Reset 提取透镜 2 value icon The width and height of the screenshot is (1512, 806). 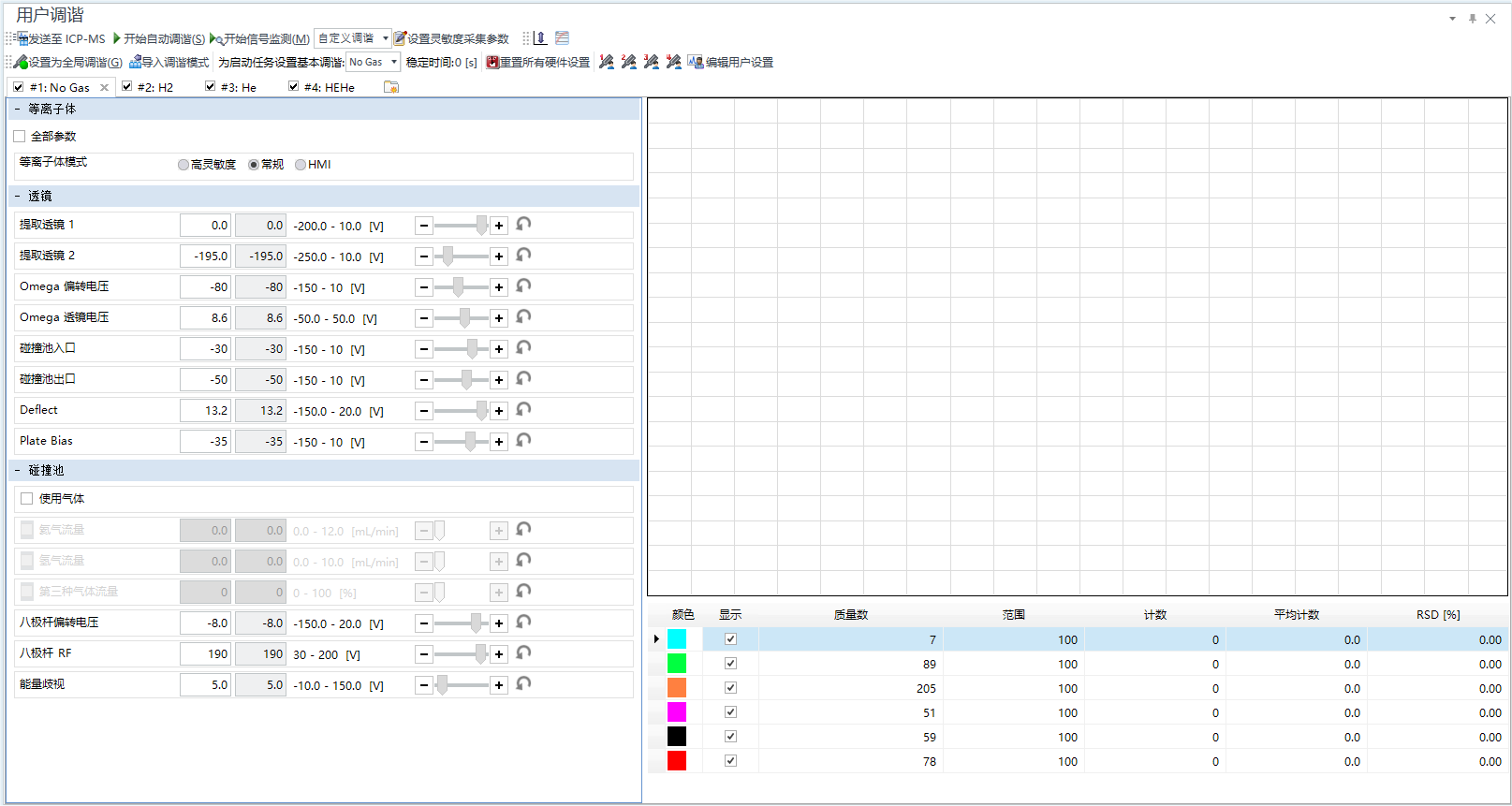(x=523, y=256)
